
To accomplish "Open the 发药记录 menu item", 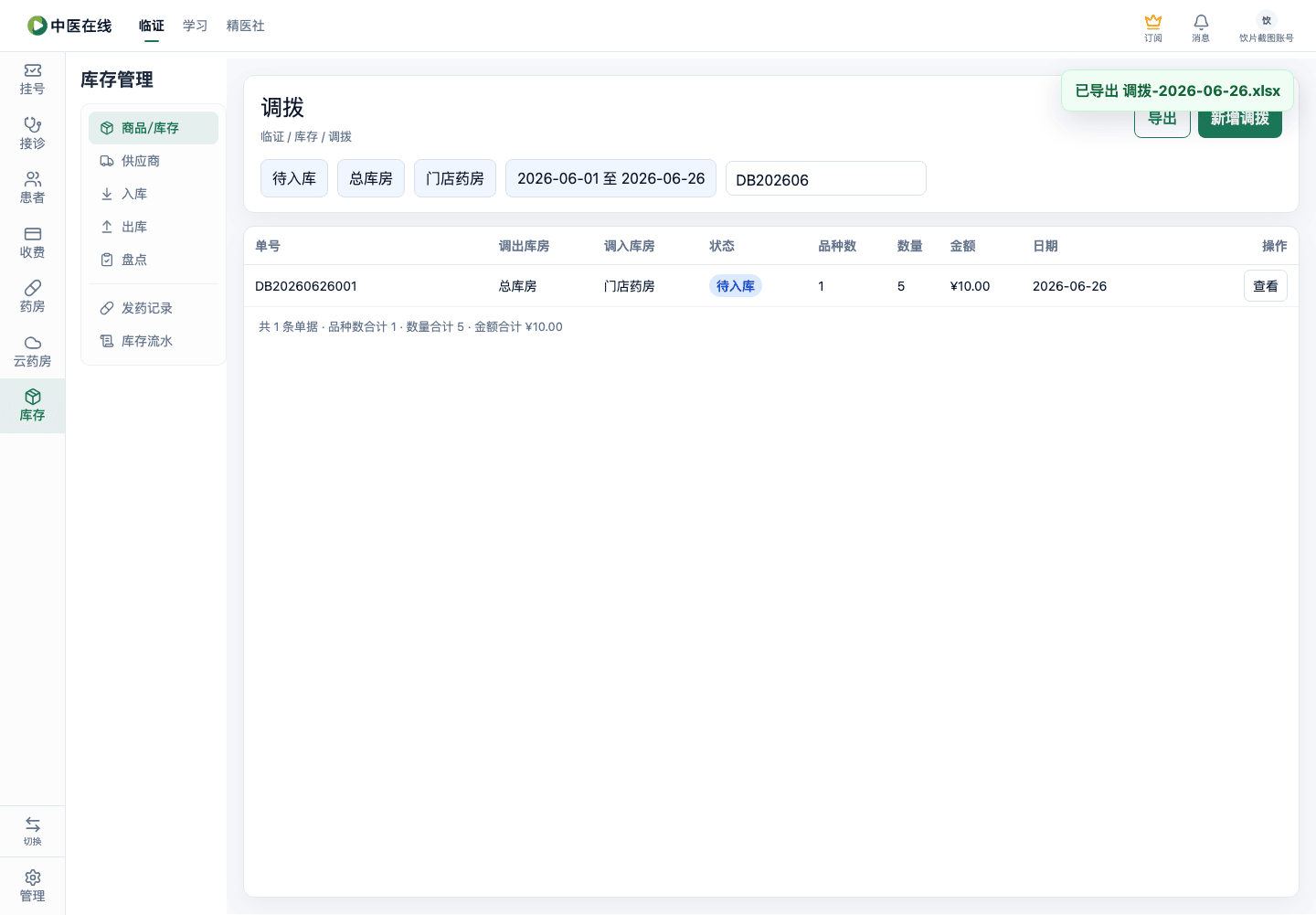I will tap(154, 308).
